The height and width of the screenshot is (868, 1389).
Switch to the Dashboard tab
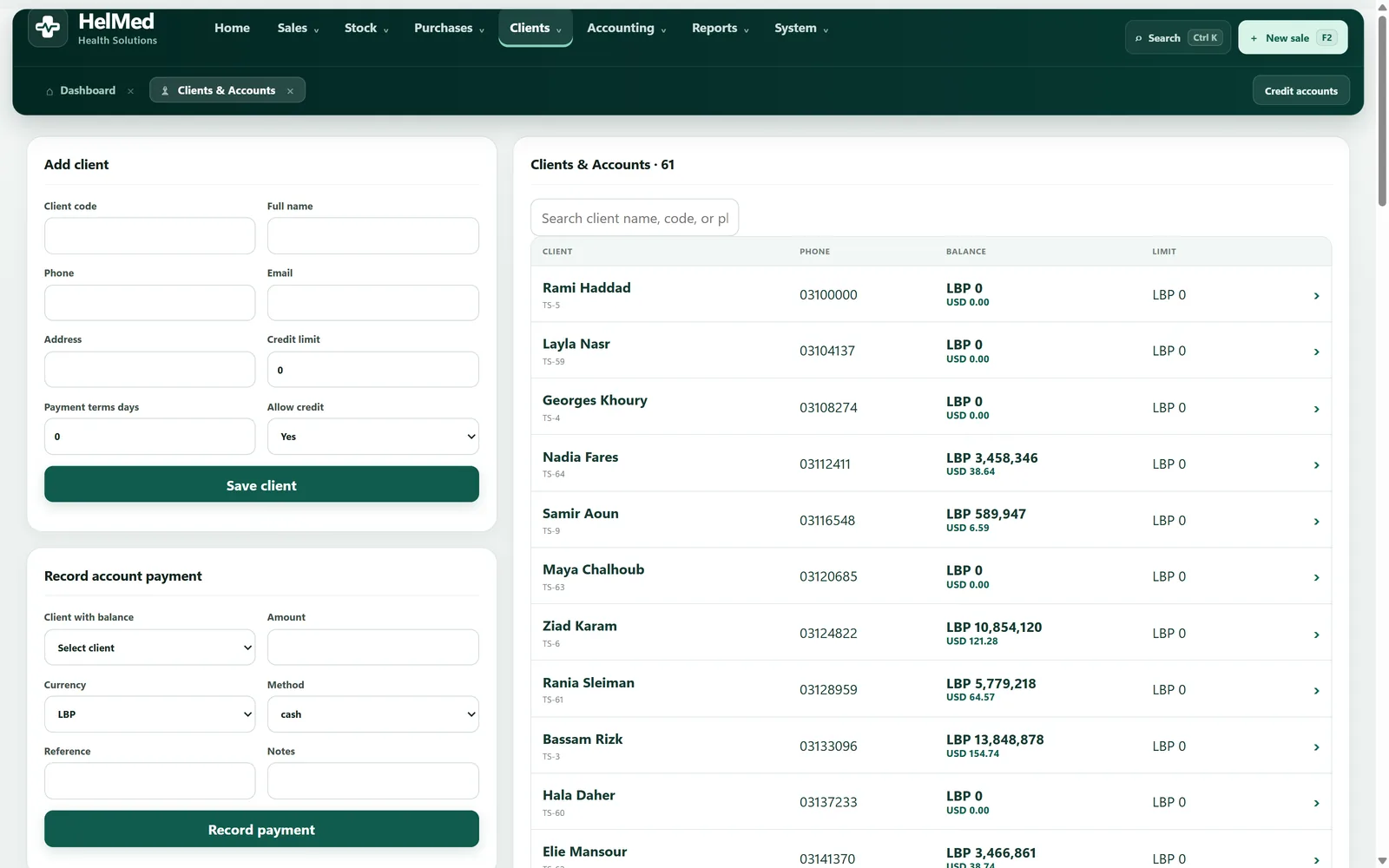click(x=81, y=90)
